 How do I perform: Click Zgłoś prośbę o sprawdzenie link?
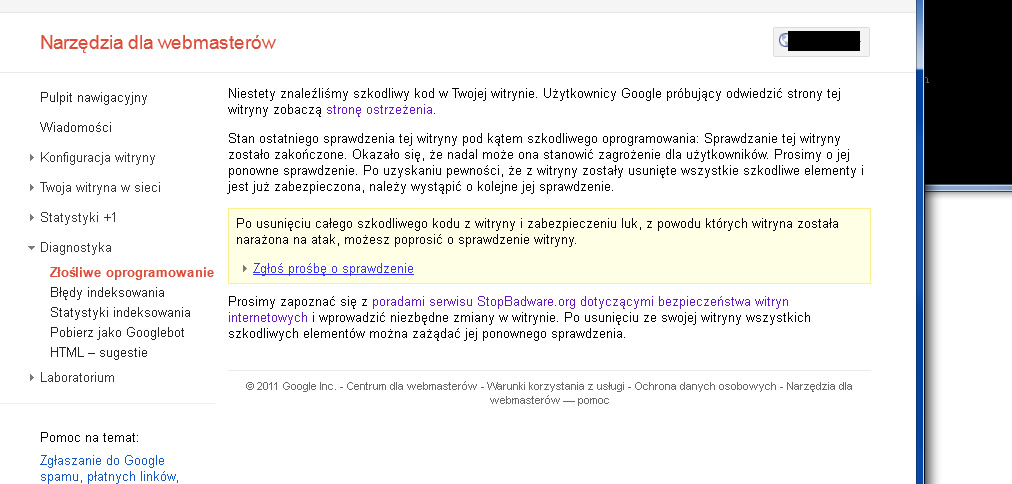click(x=333, y=268)
